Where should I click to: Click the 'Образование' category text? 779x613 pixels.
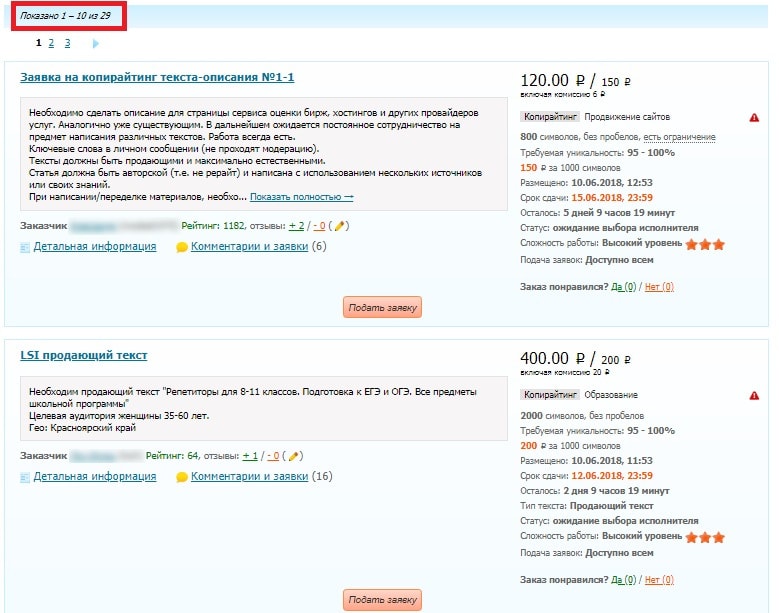(x=611, y=395)
